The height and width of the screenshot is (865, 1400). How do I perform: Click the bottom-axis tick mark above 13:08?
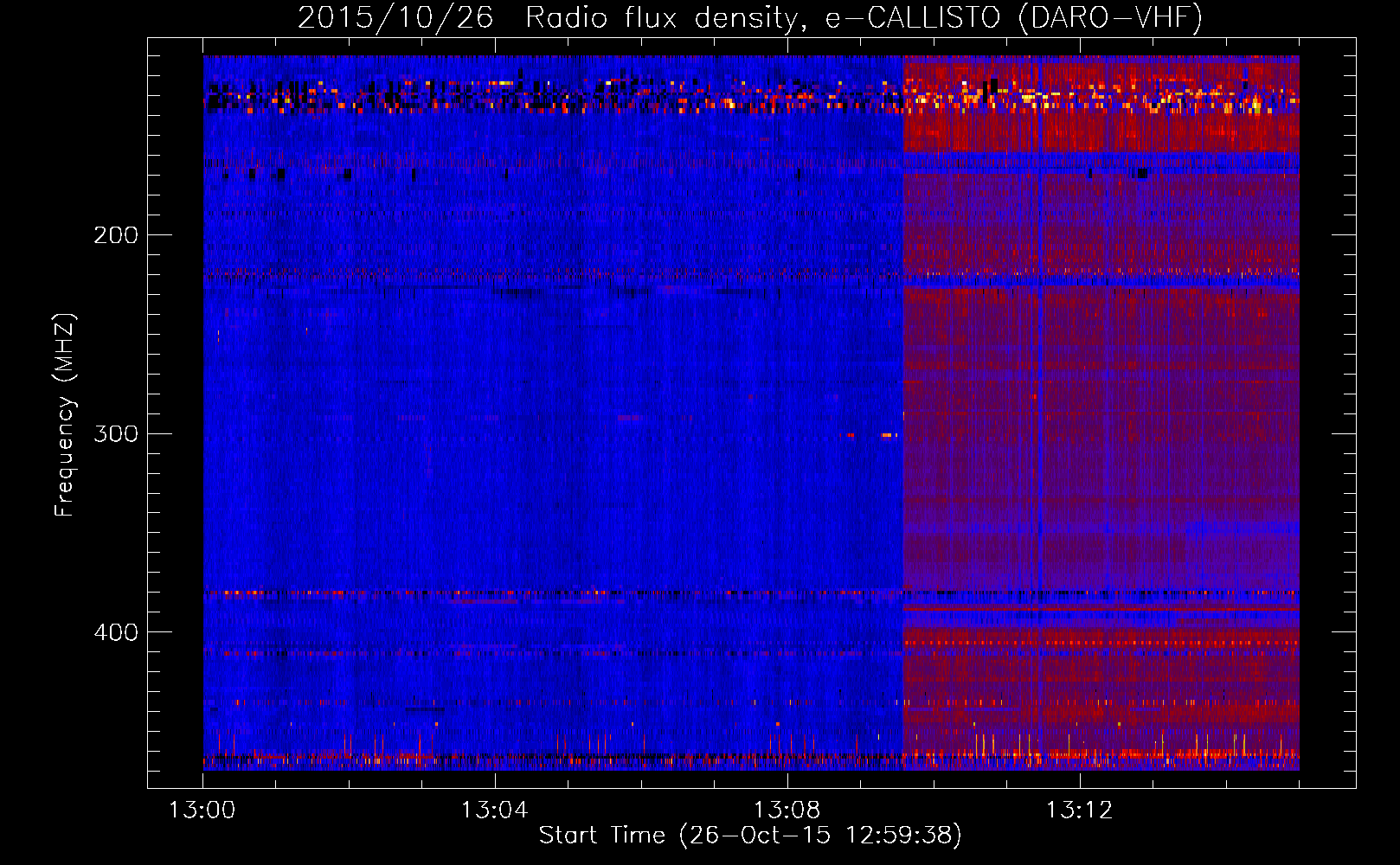click(787, 780)
